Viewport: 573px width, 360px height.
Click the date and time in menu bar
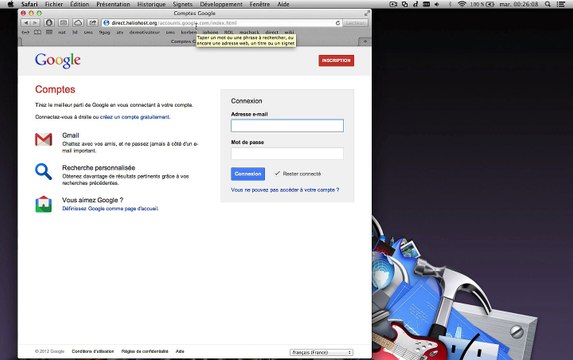[x=519, y=4]
